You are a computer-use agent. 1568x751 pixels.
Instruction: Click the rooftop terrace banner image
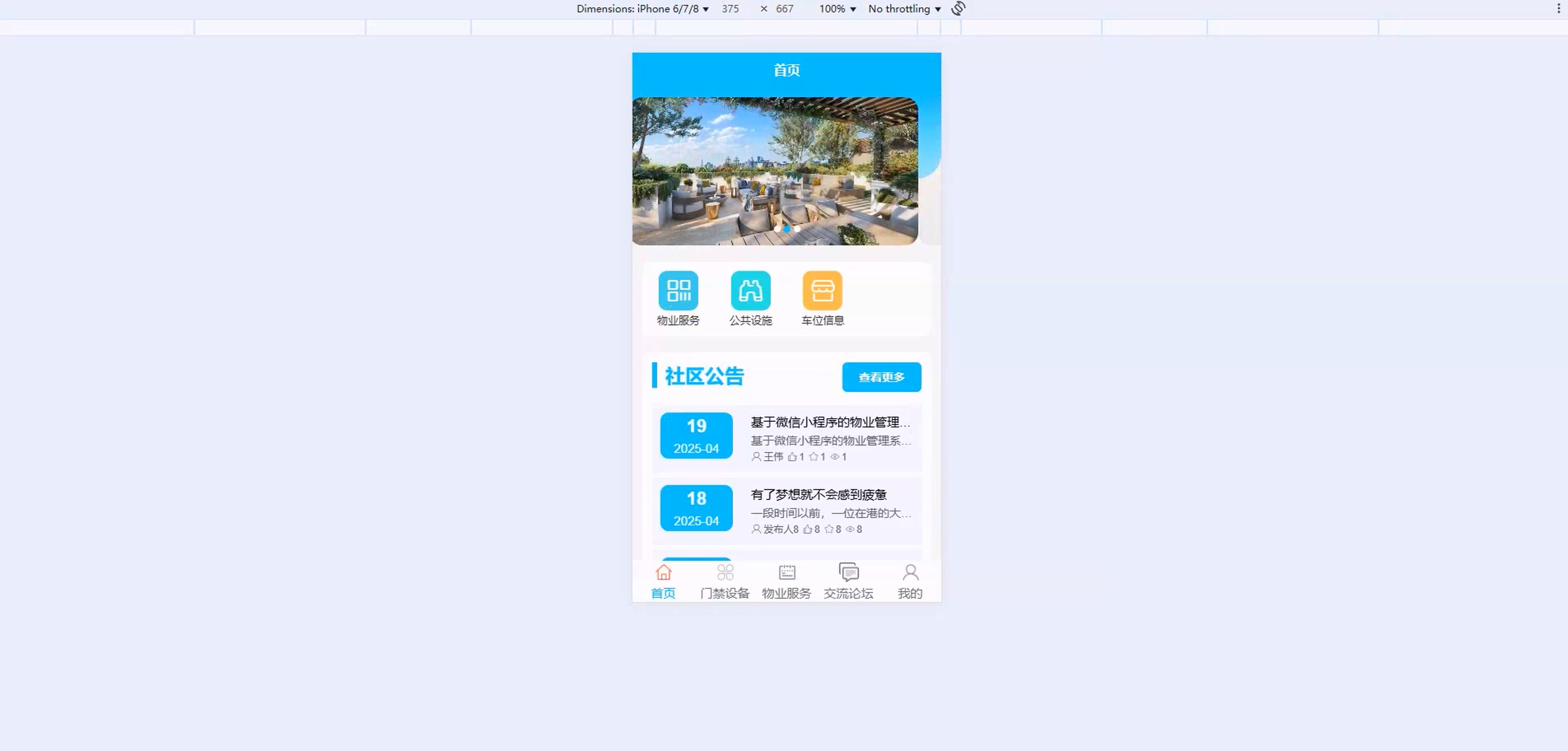(774, 165)
